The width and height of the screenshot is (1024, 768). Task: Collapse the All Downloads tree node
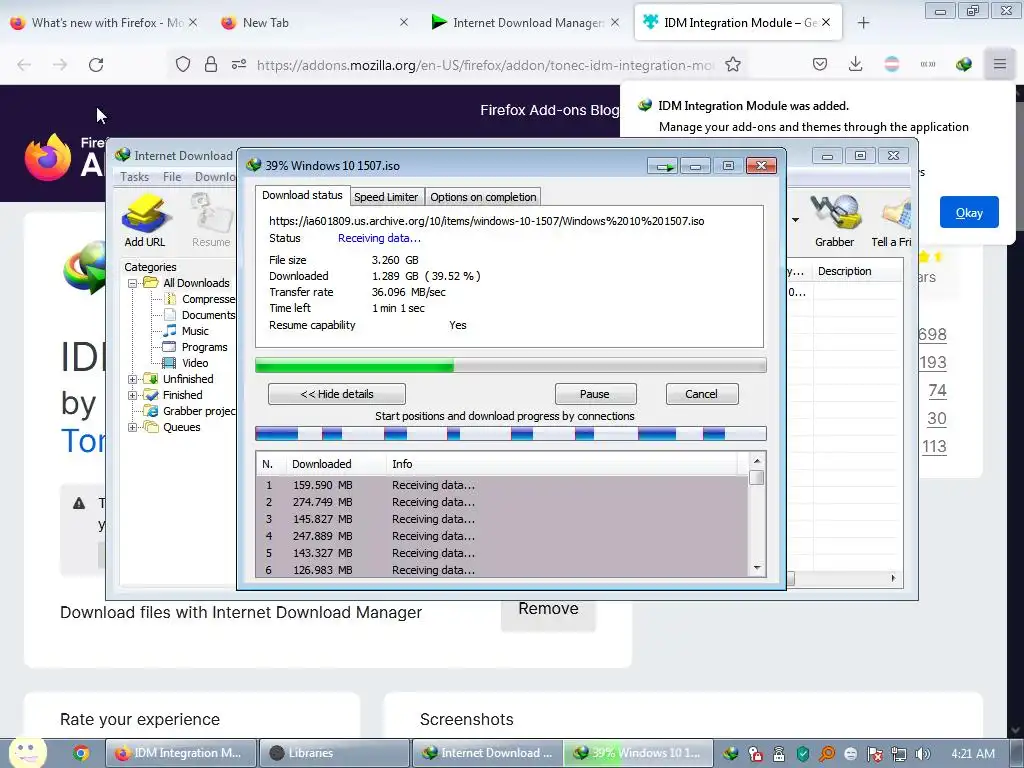pos(133,283)
